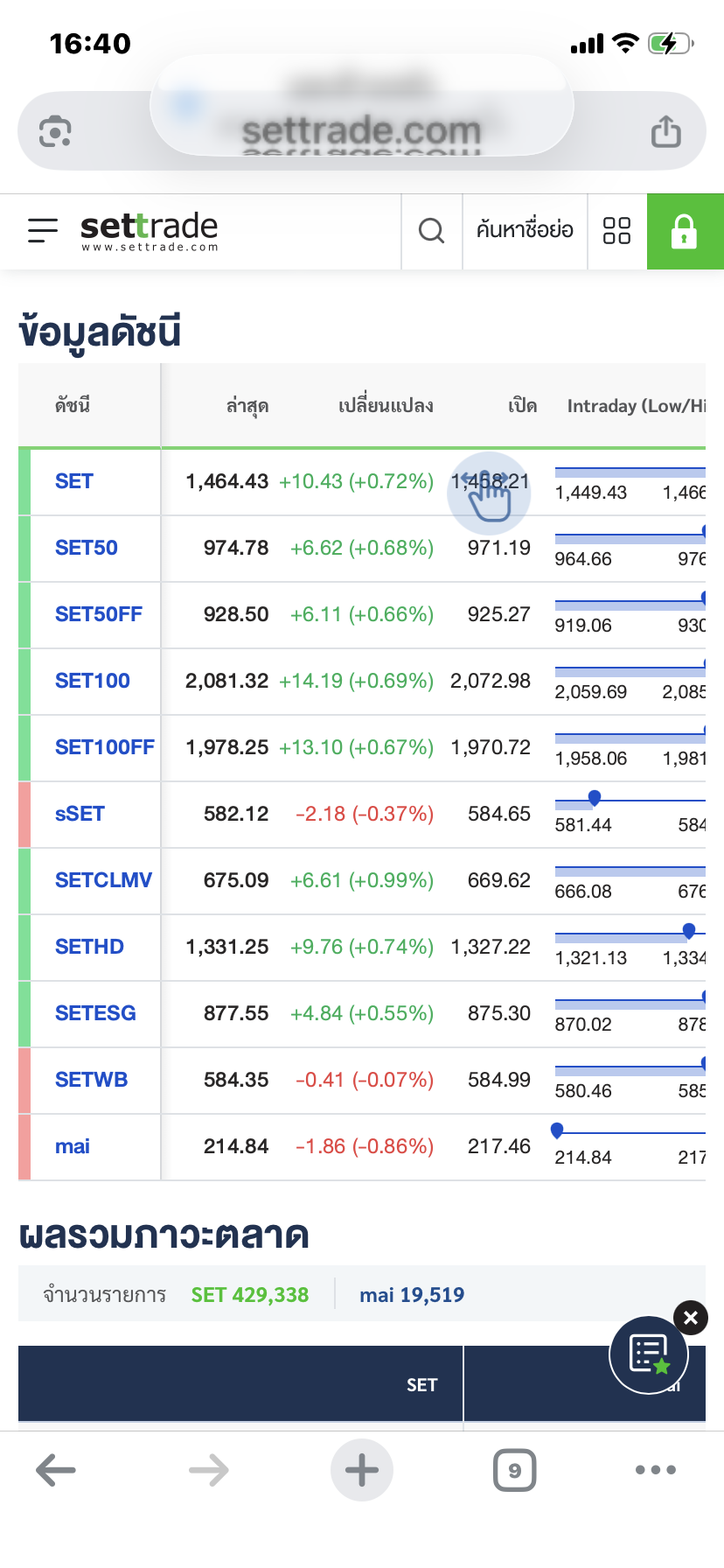Select the mai index link

tap(73, 1146)
